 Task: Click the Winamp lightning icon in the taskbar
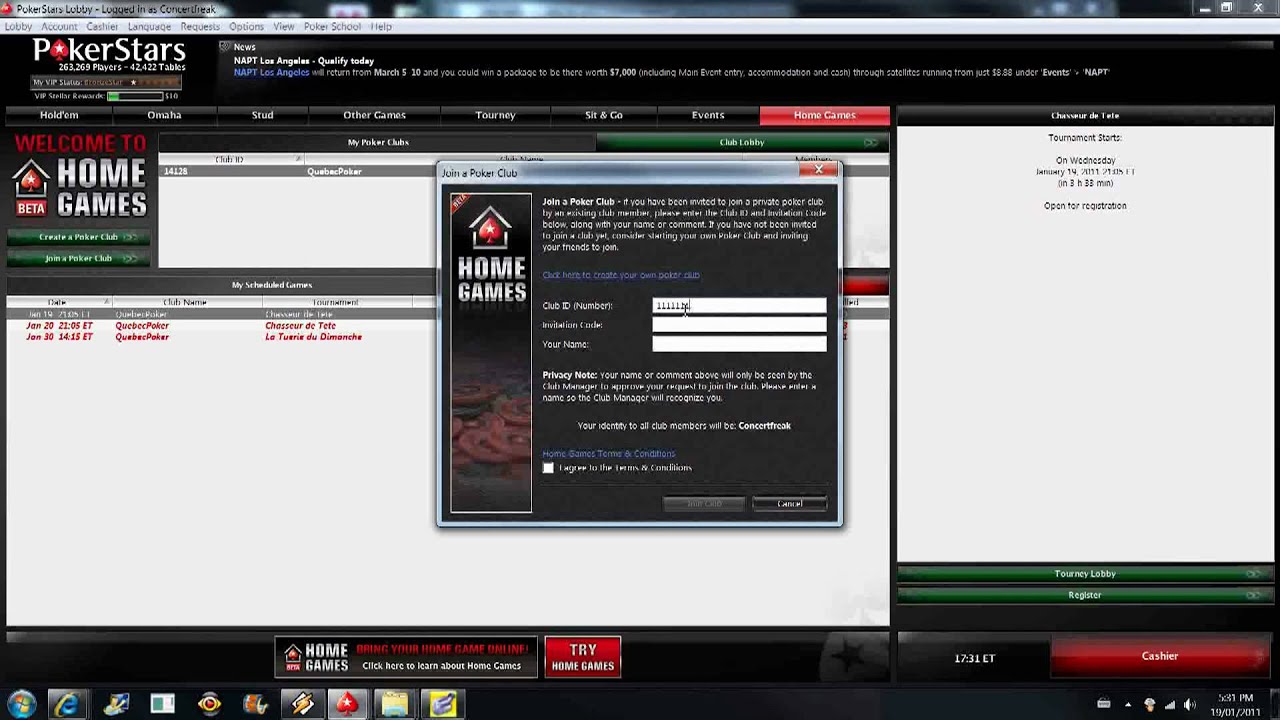tap(301, 705)
